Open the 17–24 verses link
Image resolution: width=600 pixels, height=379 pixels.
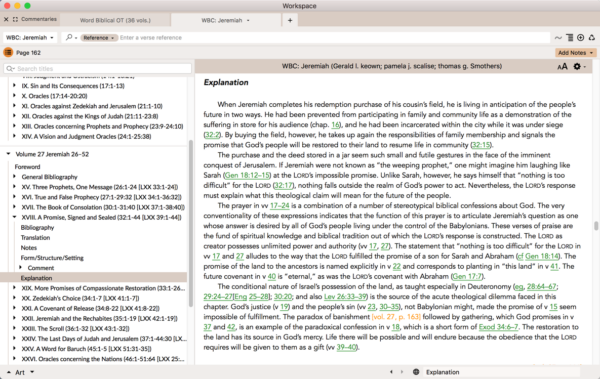click(280, 206)
